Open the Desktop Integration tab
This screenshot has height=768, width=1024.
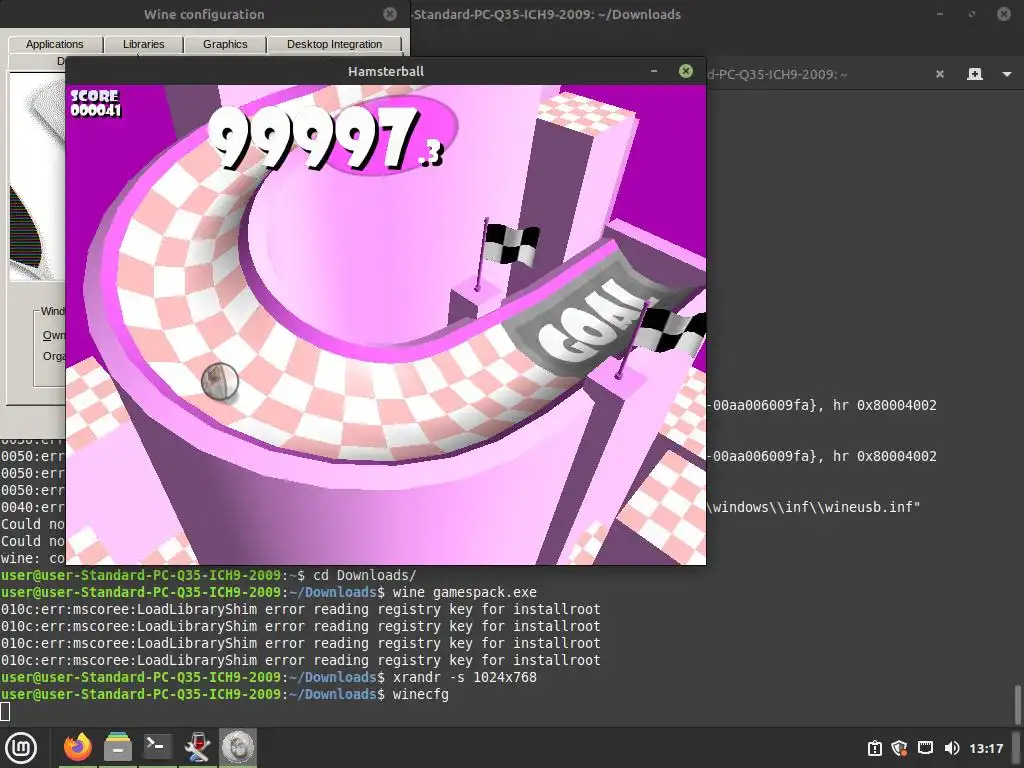click(334, 44)
